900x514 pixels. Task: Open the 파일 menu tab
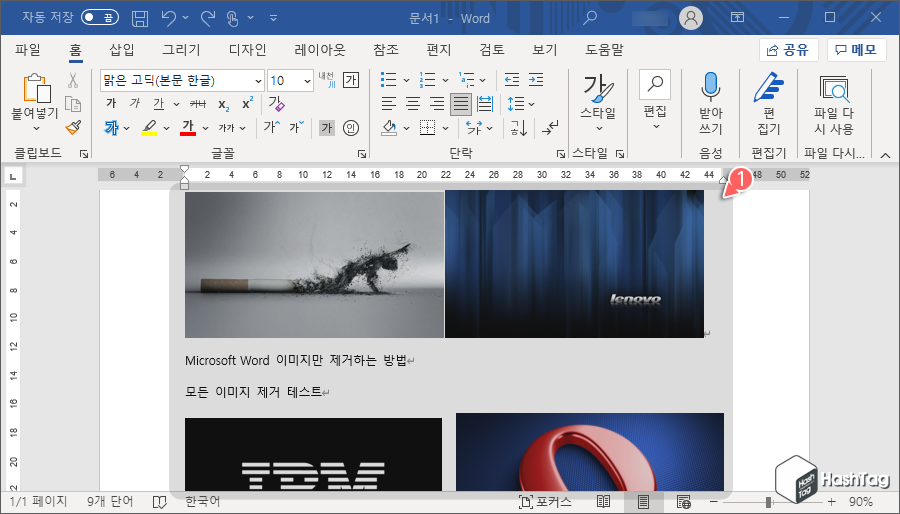point(28,50)
